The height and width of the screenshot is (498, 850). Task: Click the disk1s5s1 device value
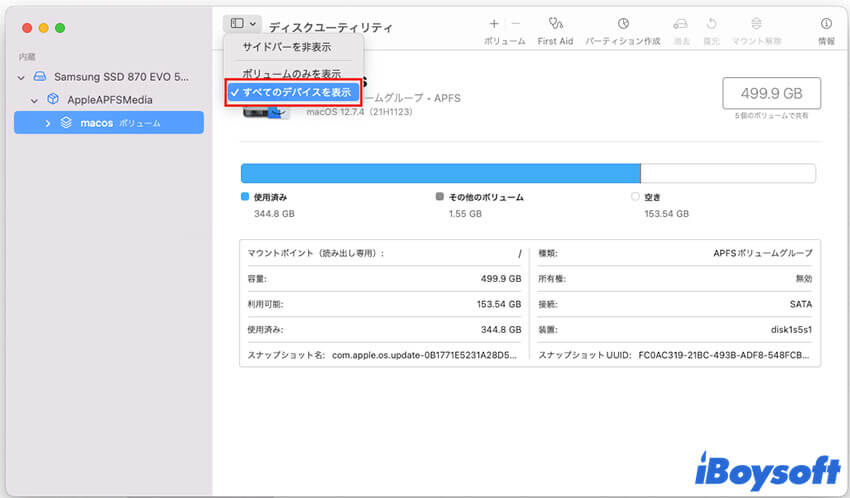click(791, 329)
